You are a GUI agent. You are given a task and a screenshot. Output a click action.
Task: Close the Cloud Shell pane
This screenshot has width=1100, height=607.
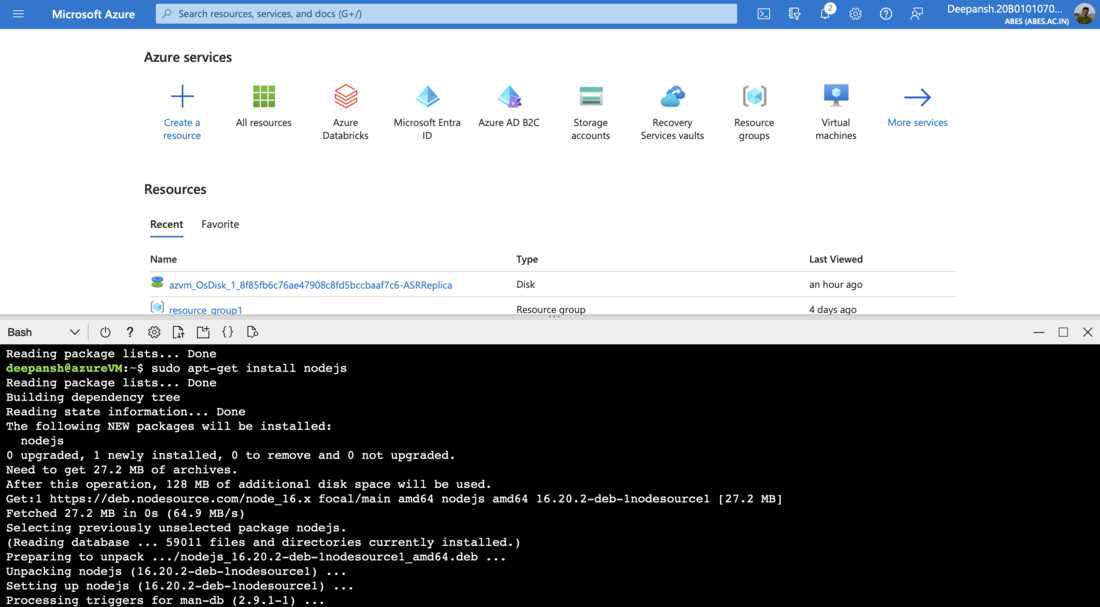click(x=1087, y=332)
